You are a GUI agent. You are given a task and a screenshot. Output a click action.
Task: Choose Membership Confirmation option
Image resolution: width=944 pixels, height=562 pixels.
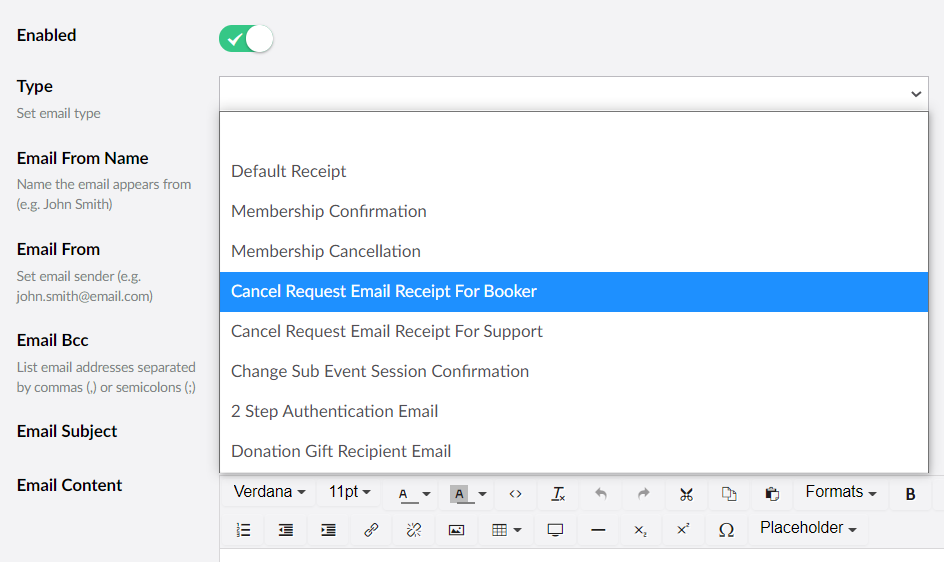pyautogui.click(x=329, y=211)
